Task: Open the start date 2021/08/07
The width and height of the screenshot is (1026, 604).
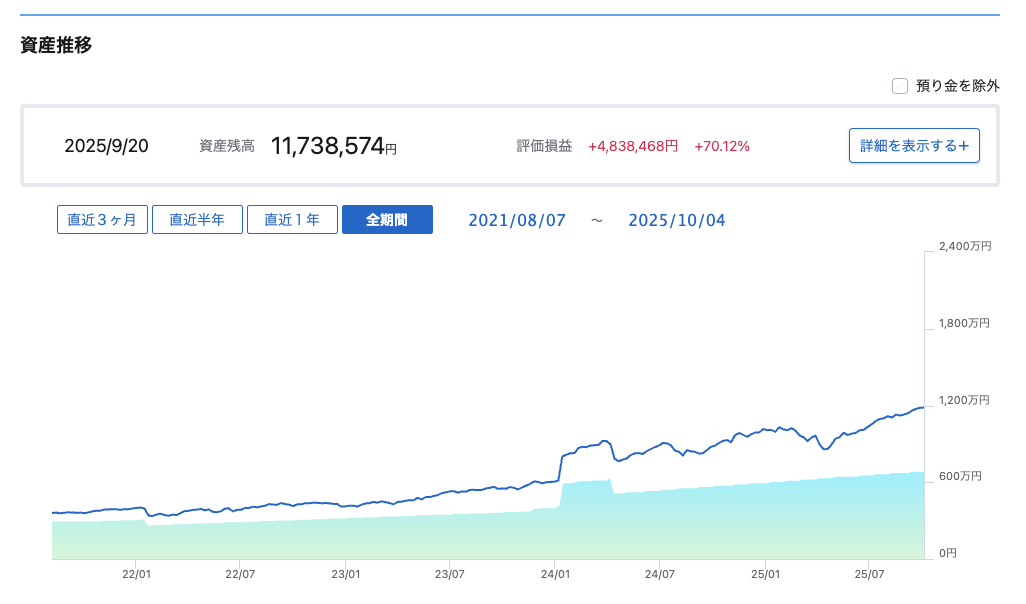Action: point(517,220)
